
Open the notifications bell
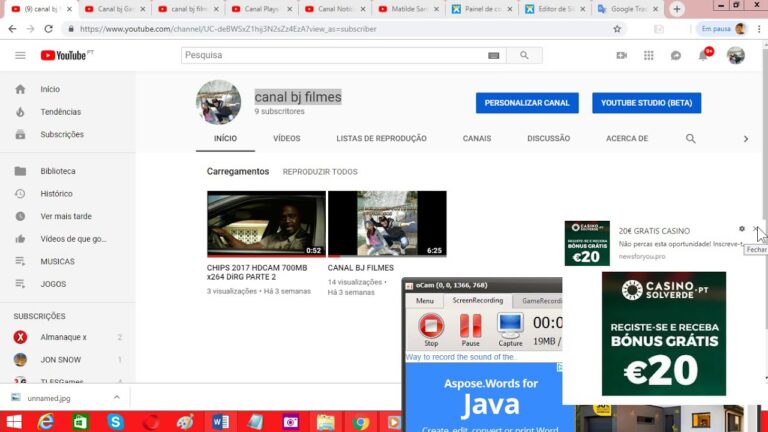click(703, 55)
